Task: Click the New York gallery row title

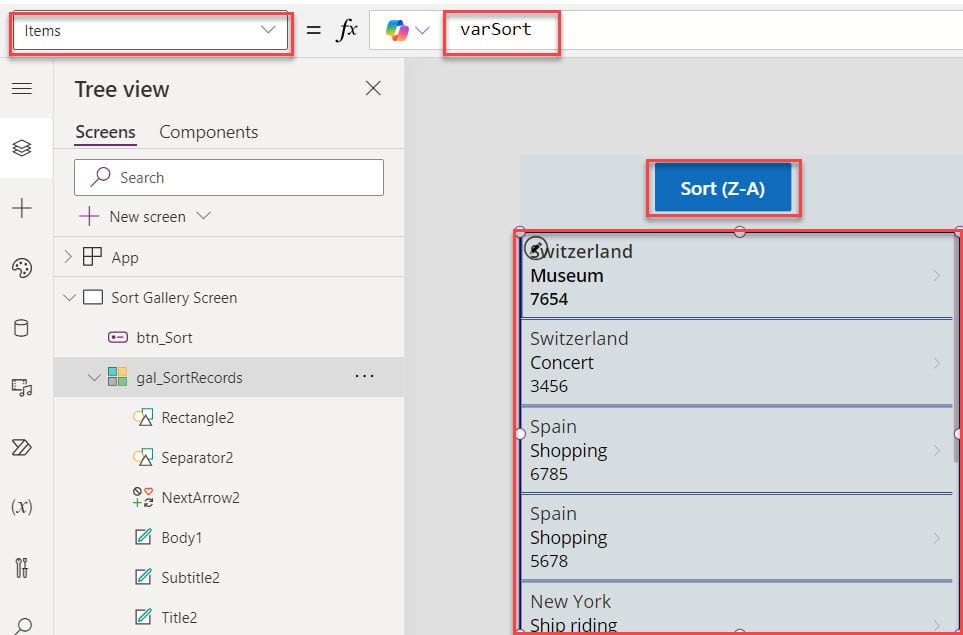Action: click(571, 601)
